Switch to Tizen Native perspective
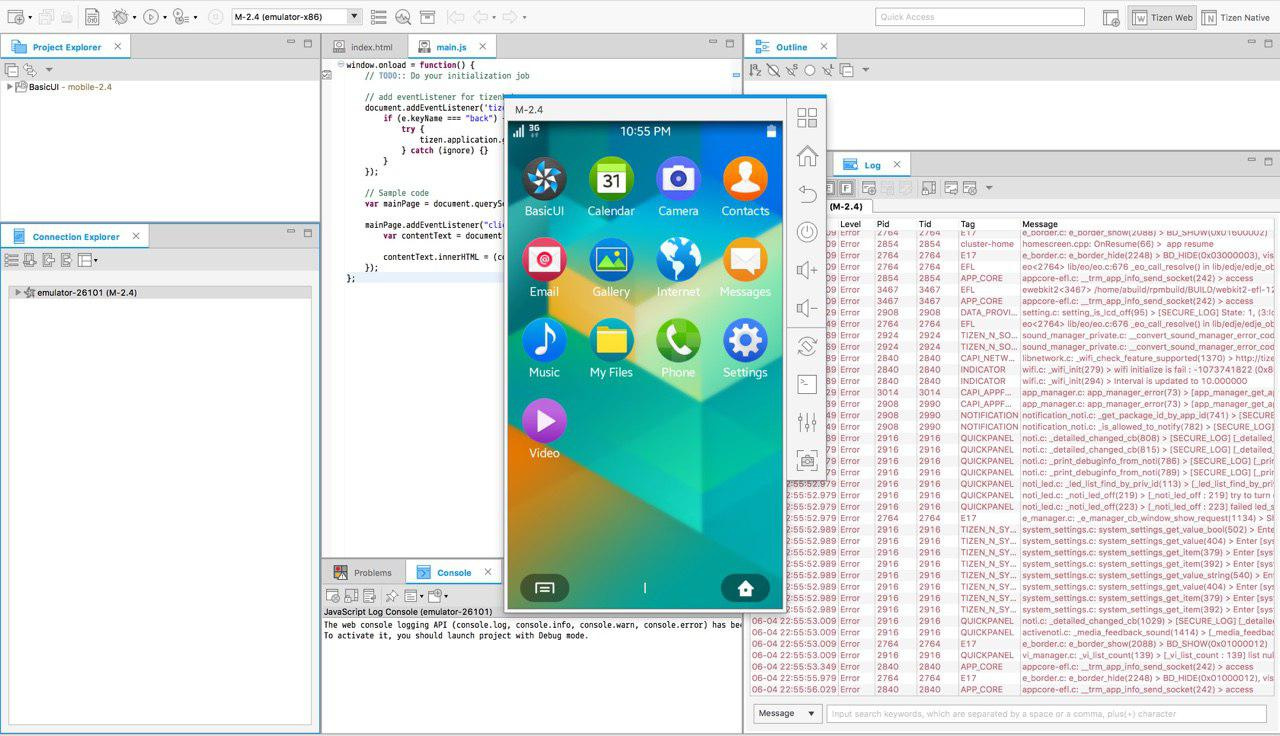Image resolution: width=1280 pixels, height=736 pixels. point(1236,17)
